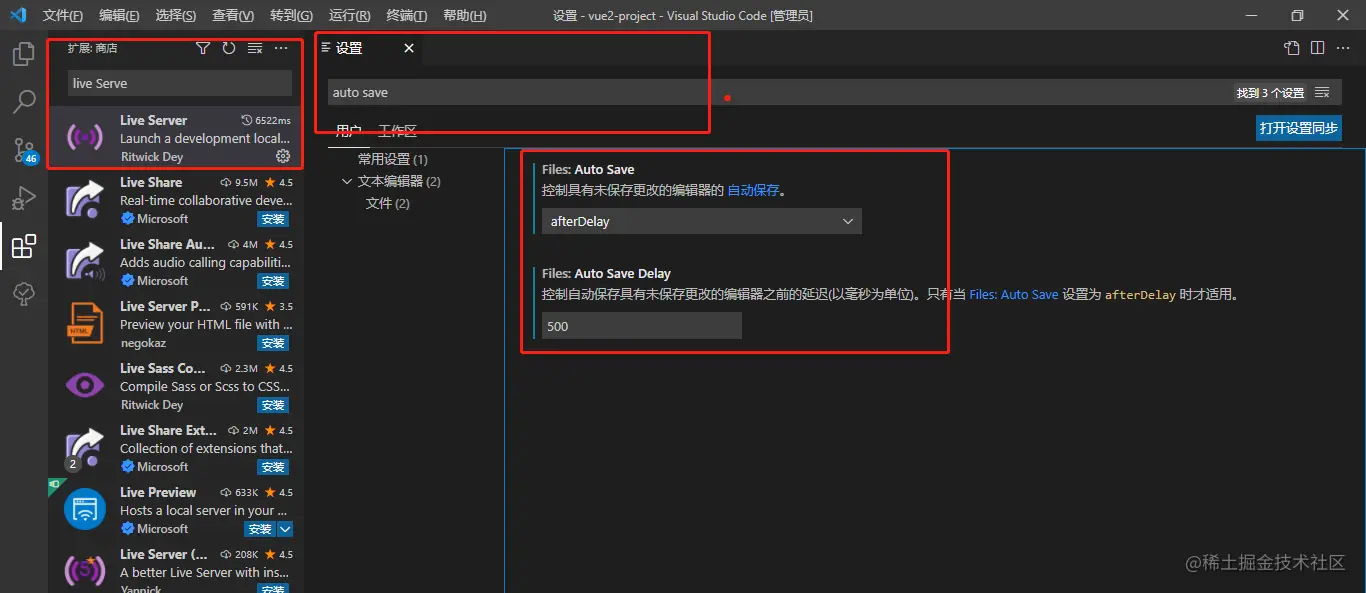
Task: Open settings JSON file icon
Action: [x=1292, y=48]
